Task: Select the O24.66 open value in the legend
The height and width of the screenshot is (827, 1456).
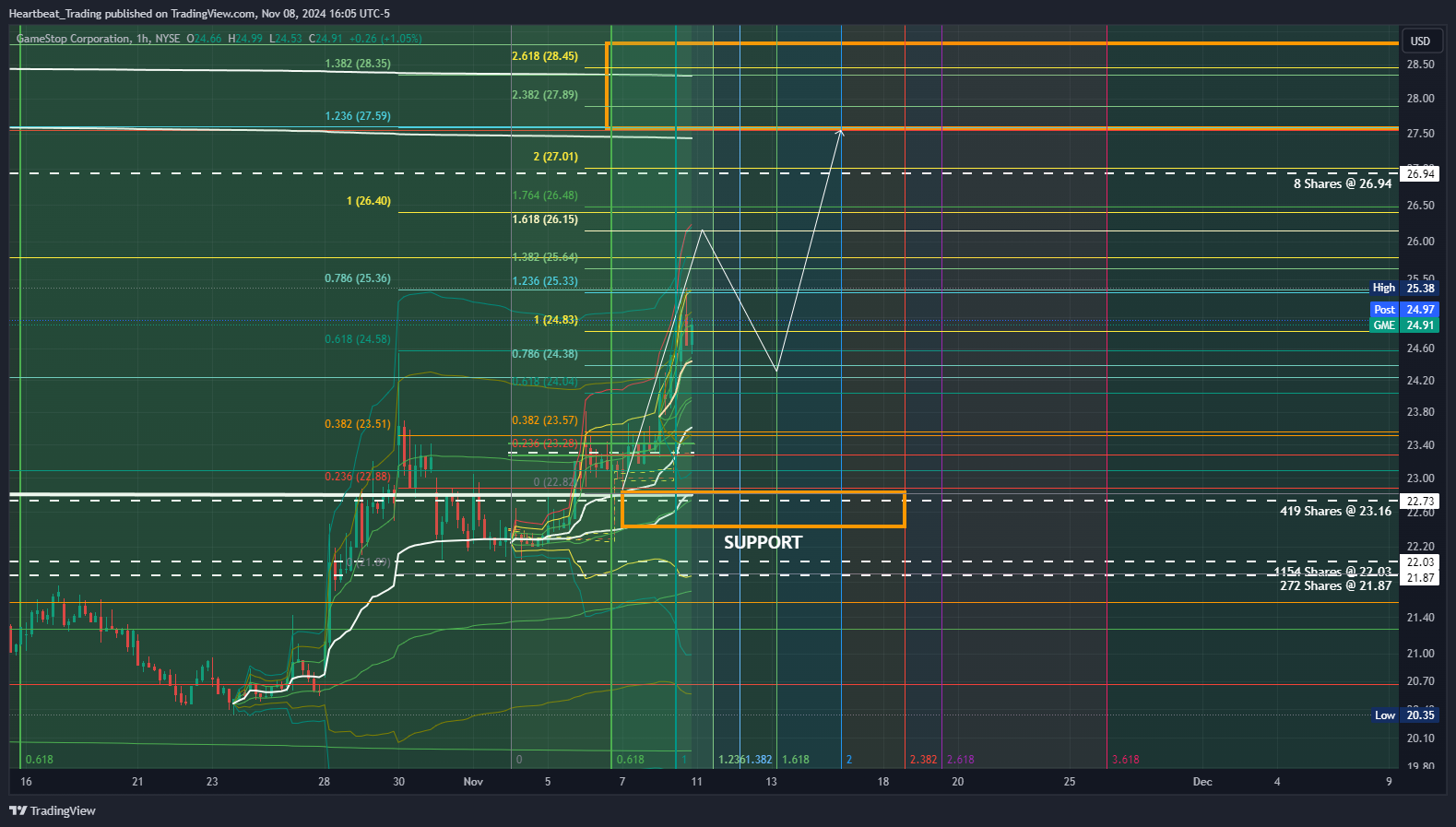Action: pyautogui.click(x=205, y=39)
